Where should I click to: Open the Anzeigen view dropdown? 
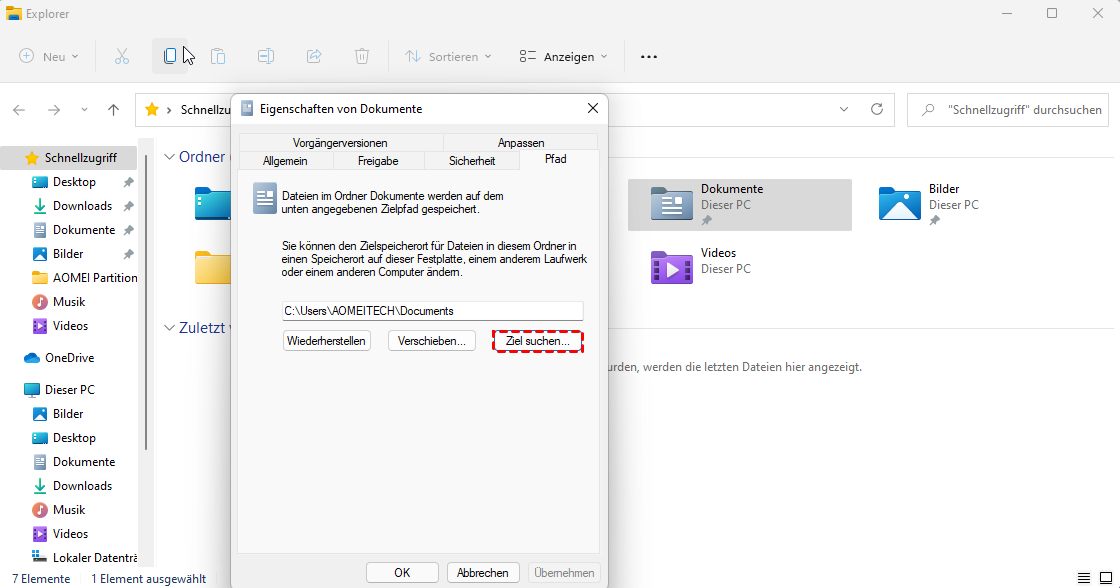pyautogui.click(x=563, y=57)
